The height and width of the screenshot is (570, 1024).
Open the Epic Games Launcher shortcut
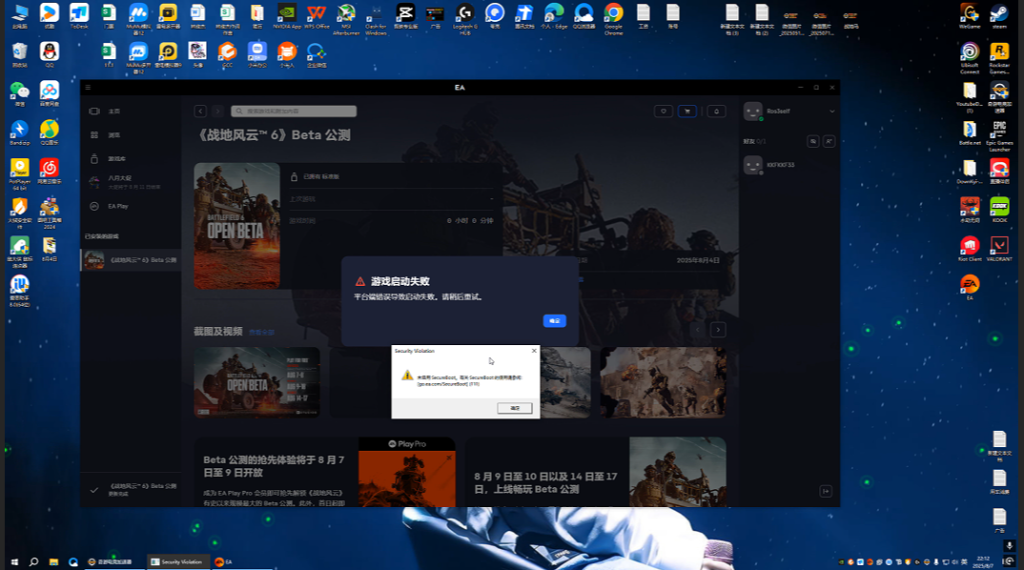click(999, 136)
